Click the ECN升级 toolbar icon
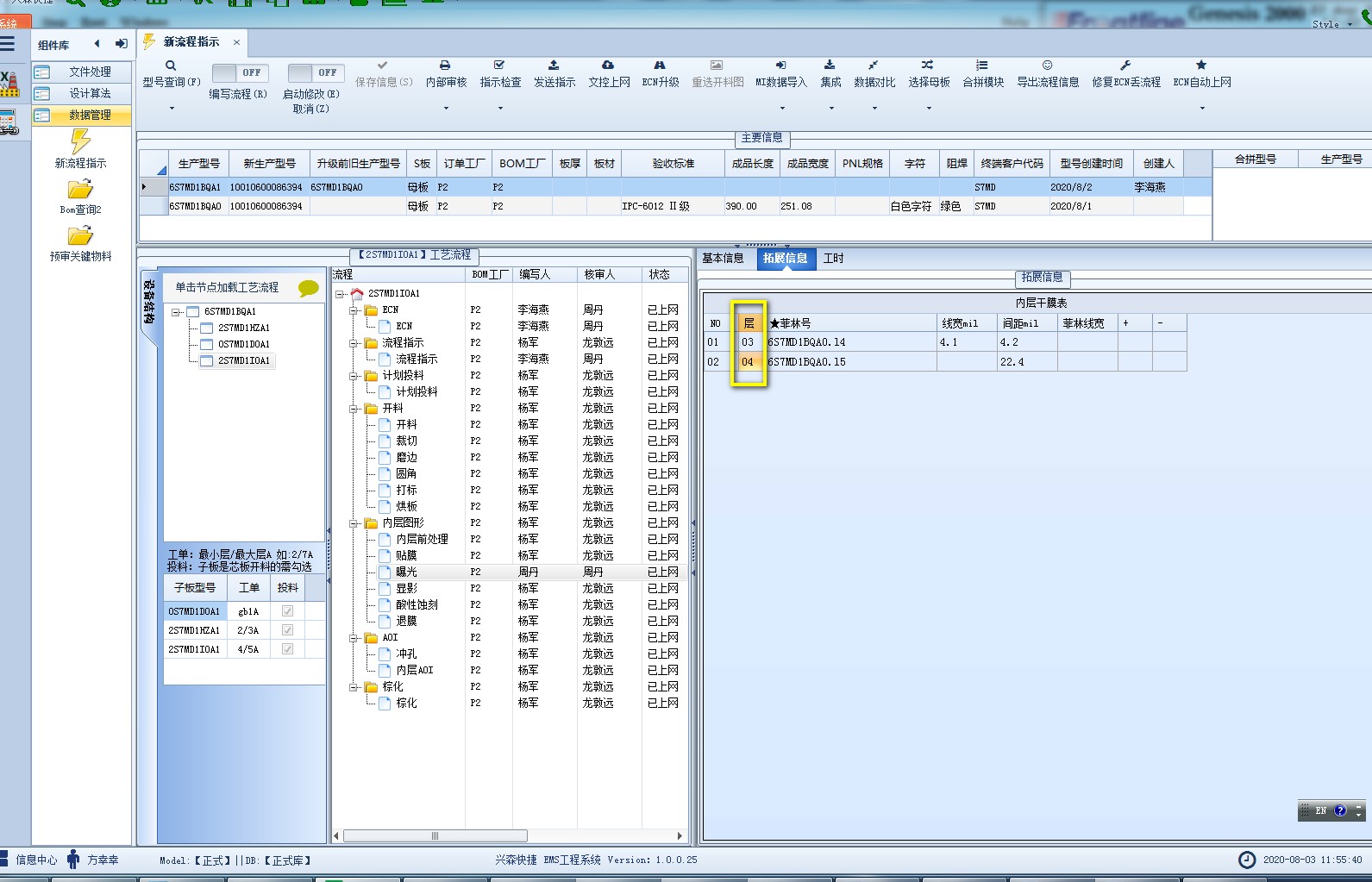The height and width of the screenshot is (882, 1372). pyautogui.click(x=660, y=66)
